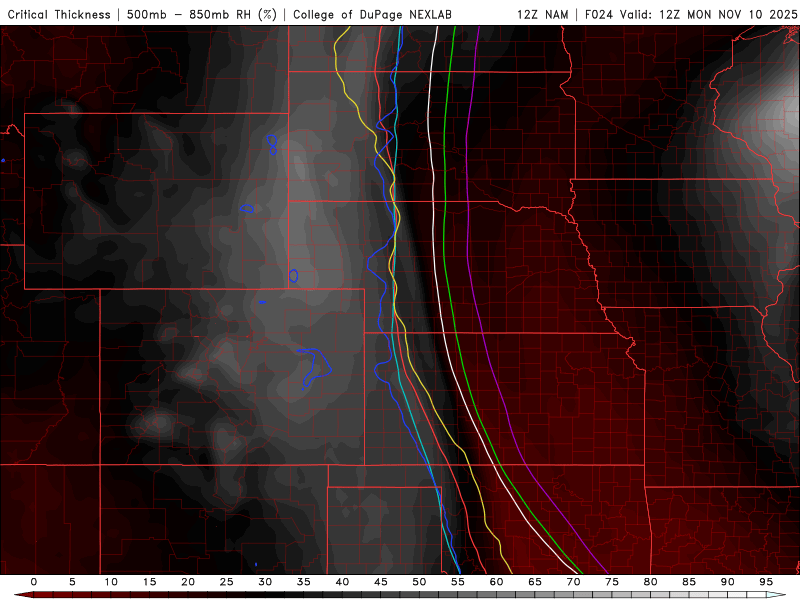Click the colorbar label "65"
Viewport: 800px width, 600px height.
535,582
